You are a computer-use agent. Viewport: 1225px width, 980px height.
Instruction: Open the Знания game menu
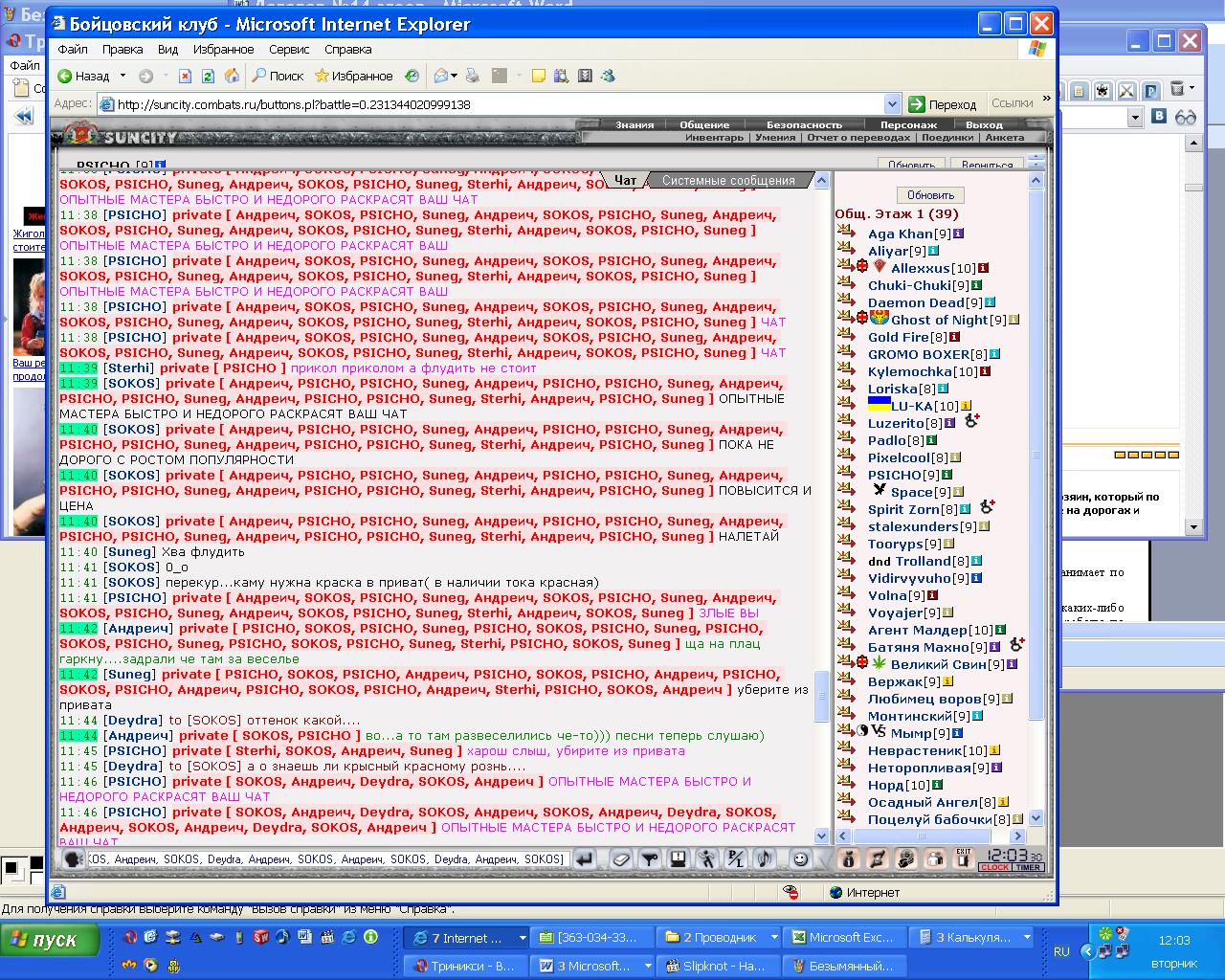click(x=635, y=124)
